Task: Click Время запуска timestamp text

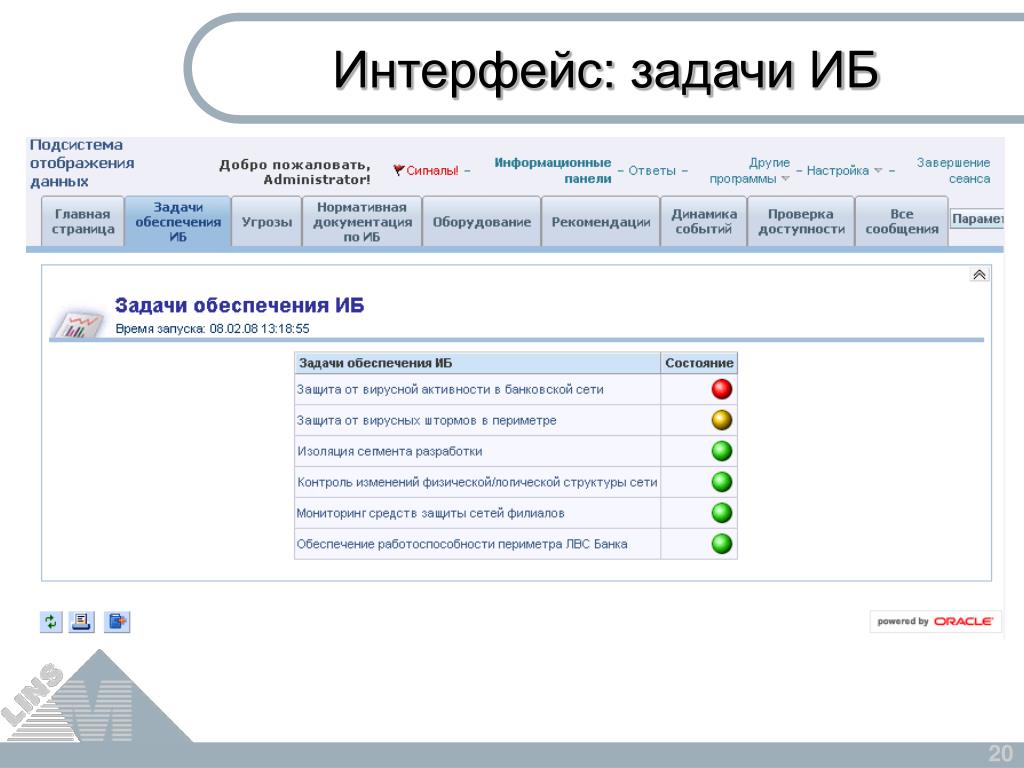Action: click(x=212, y=328)
